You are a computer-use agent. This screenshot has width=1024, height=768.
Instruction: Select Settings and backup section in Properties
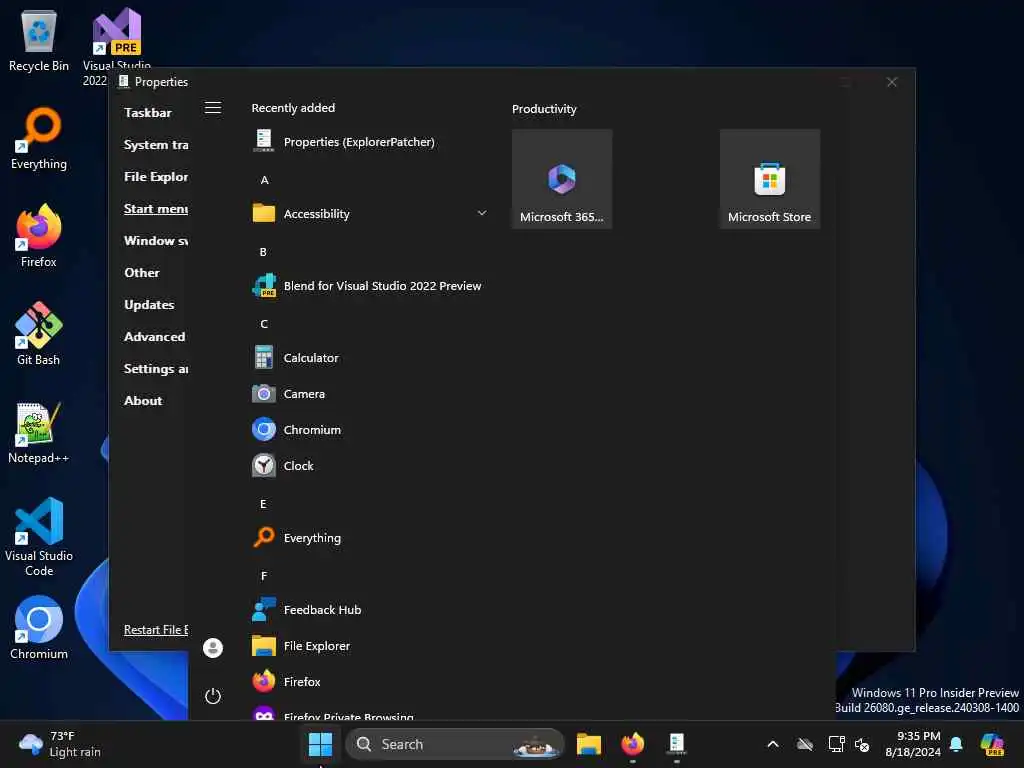(x=156, y=368)
